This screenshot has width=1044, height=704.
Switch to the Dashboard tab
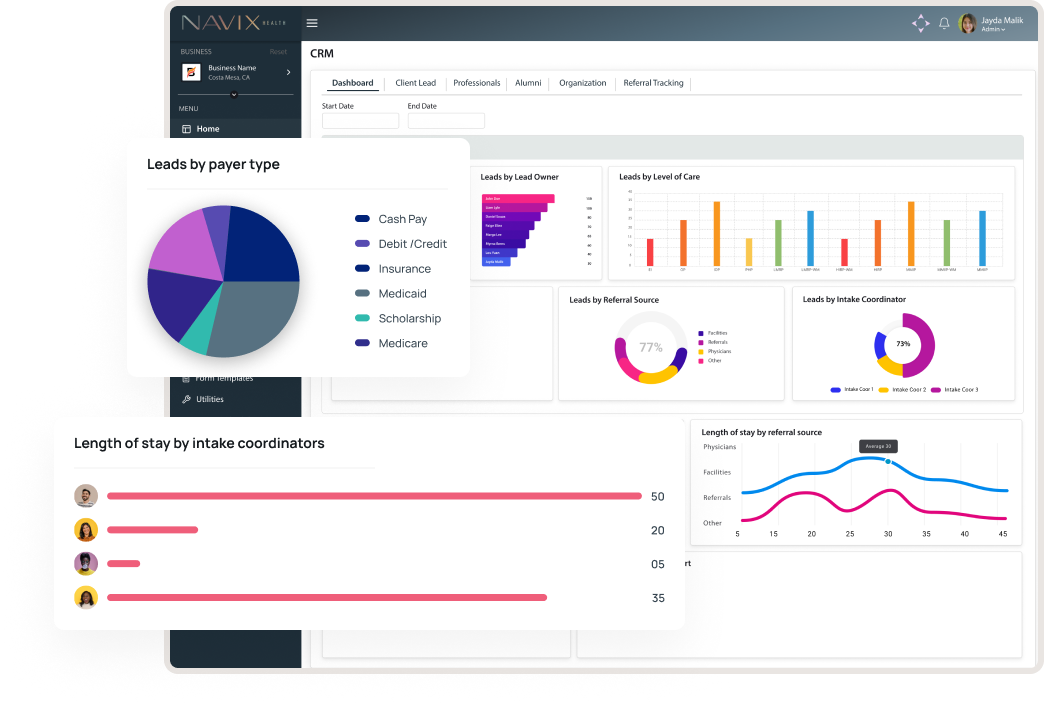(x=352, y=83)
